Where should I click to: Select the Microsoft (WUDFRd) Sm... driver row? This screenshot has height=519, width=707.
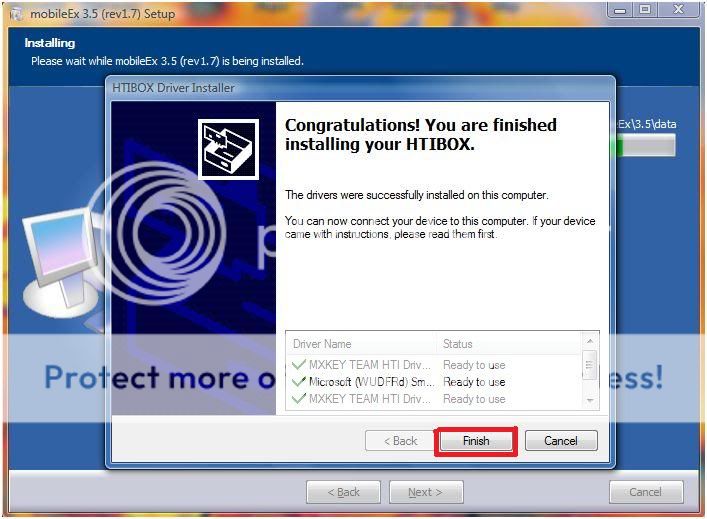(434, 382)
